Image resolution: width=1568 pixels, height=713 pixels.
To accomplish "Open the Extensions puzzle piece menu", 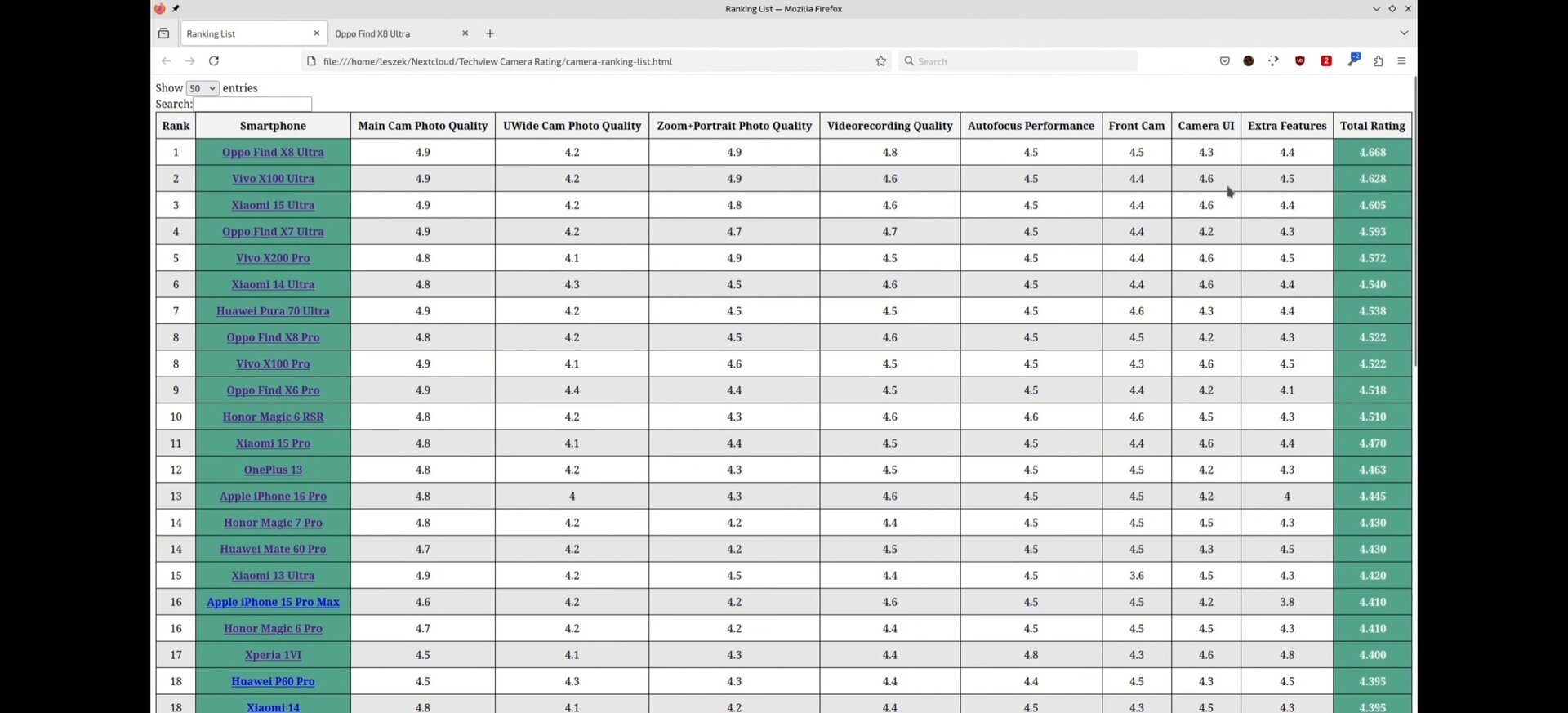I will click(x=1378, y=61).
